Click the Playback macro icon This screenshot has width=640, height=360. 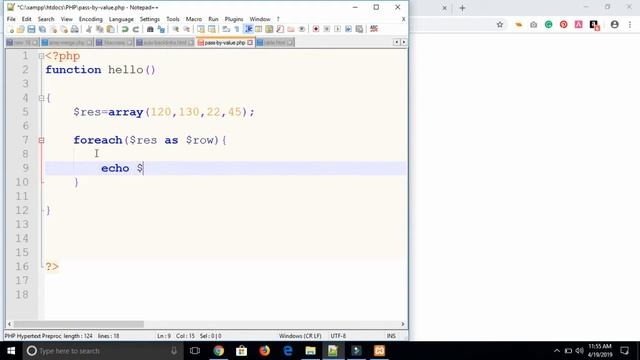(x=338, y=29)
